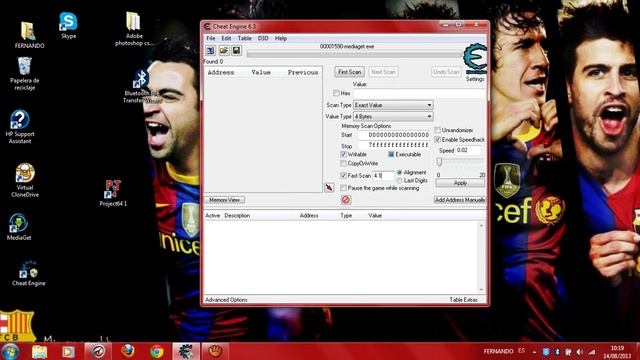This screenshot has height=360, width=640.
Task: Open the FERNANDO folder on desktop
Action: coord(29,35)
